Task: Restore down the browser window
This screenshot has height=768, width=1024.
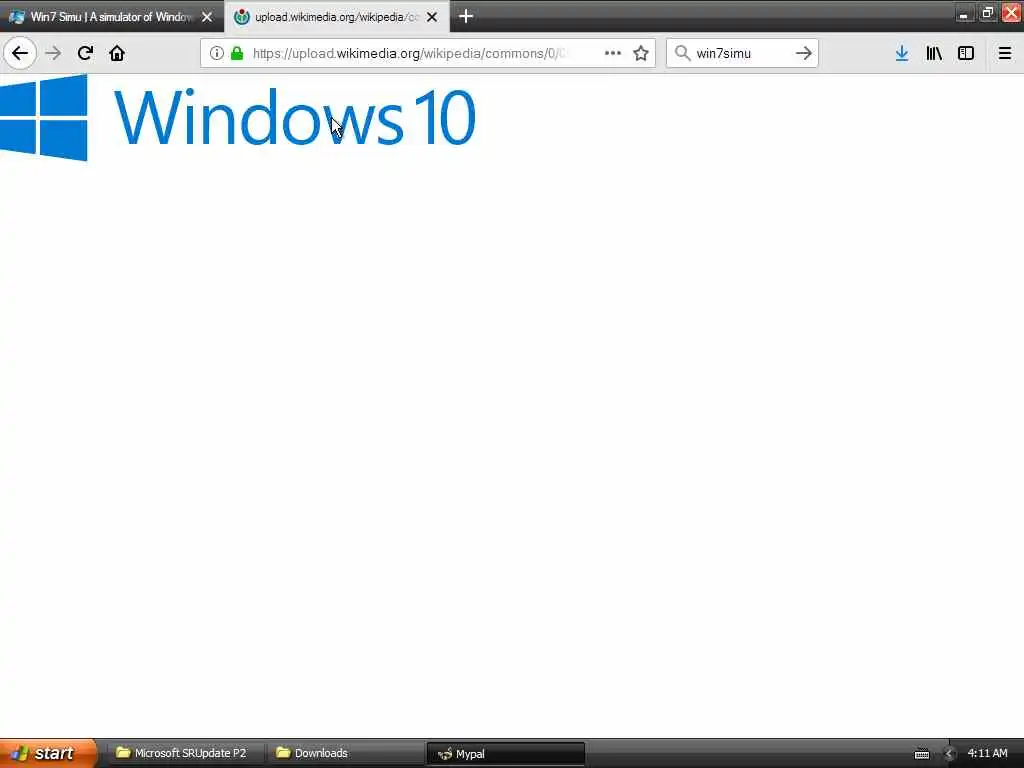Action: coord(987,12)
